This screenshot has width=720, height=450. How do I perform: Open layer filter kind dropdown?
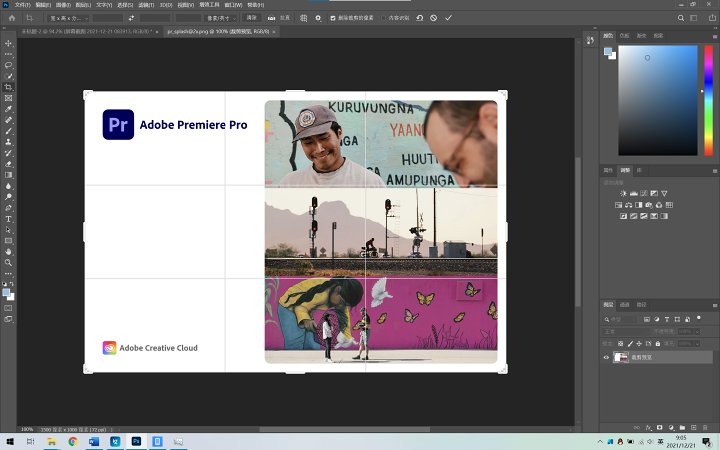(x=620, y=319)
